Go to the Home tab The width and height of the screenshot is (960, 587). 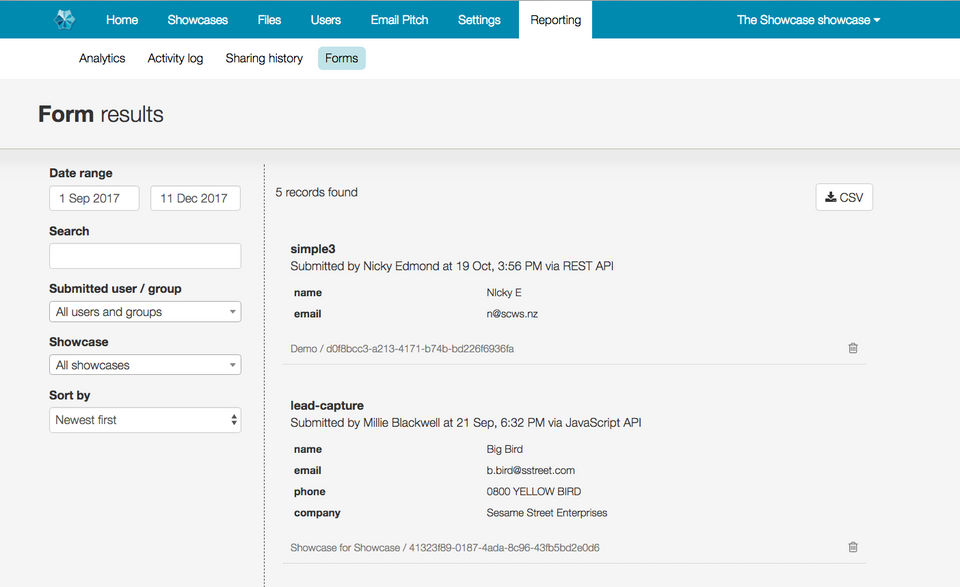pyautogui.click(x=122, y=20)
